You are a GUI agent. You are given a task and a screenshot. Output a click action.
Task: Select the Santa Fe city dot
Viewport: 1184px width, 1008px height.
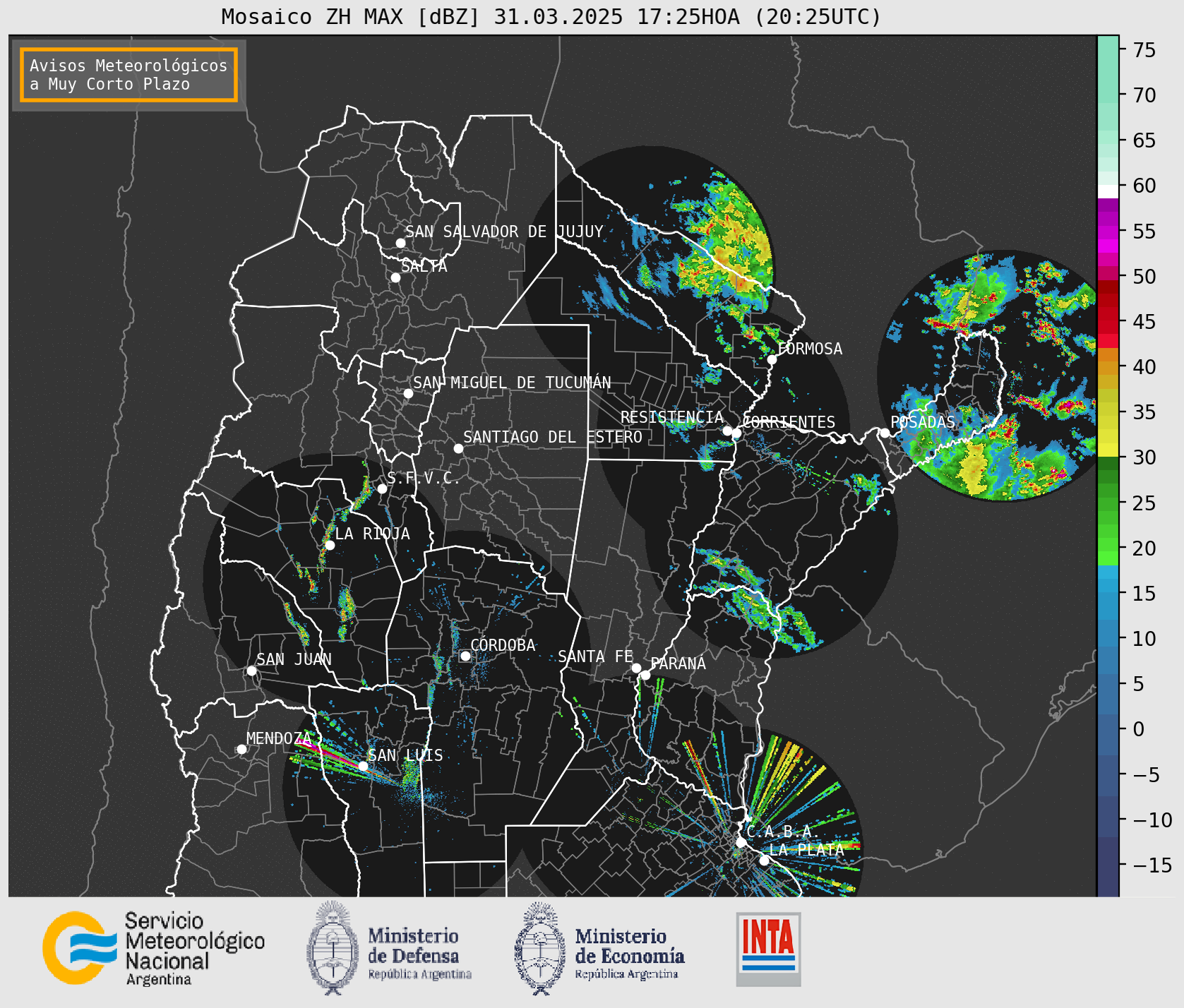pyautogui.click(x=636, y=668)
